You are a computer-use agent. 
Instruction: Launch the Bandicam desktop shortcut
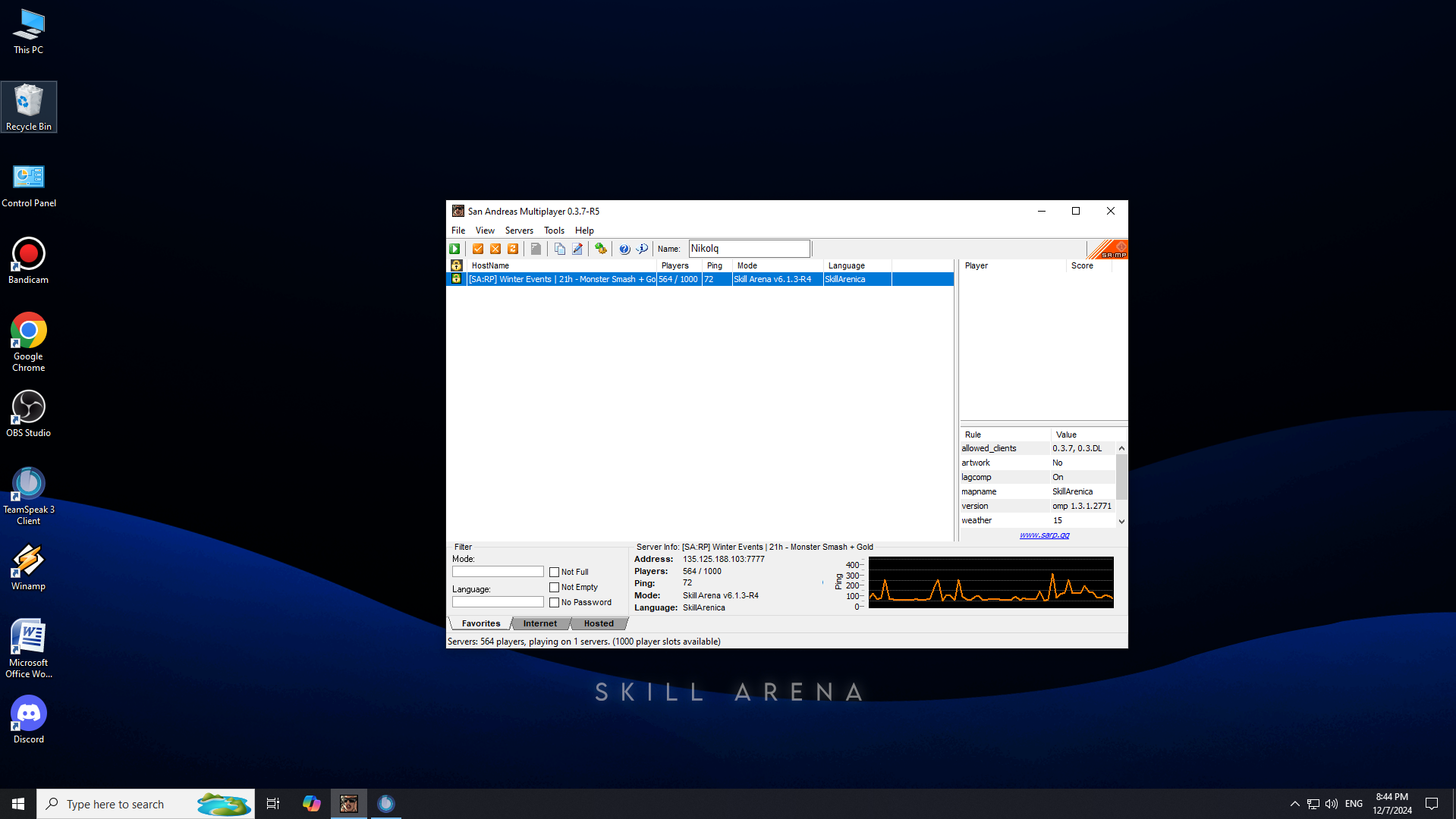coord(29,261)
